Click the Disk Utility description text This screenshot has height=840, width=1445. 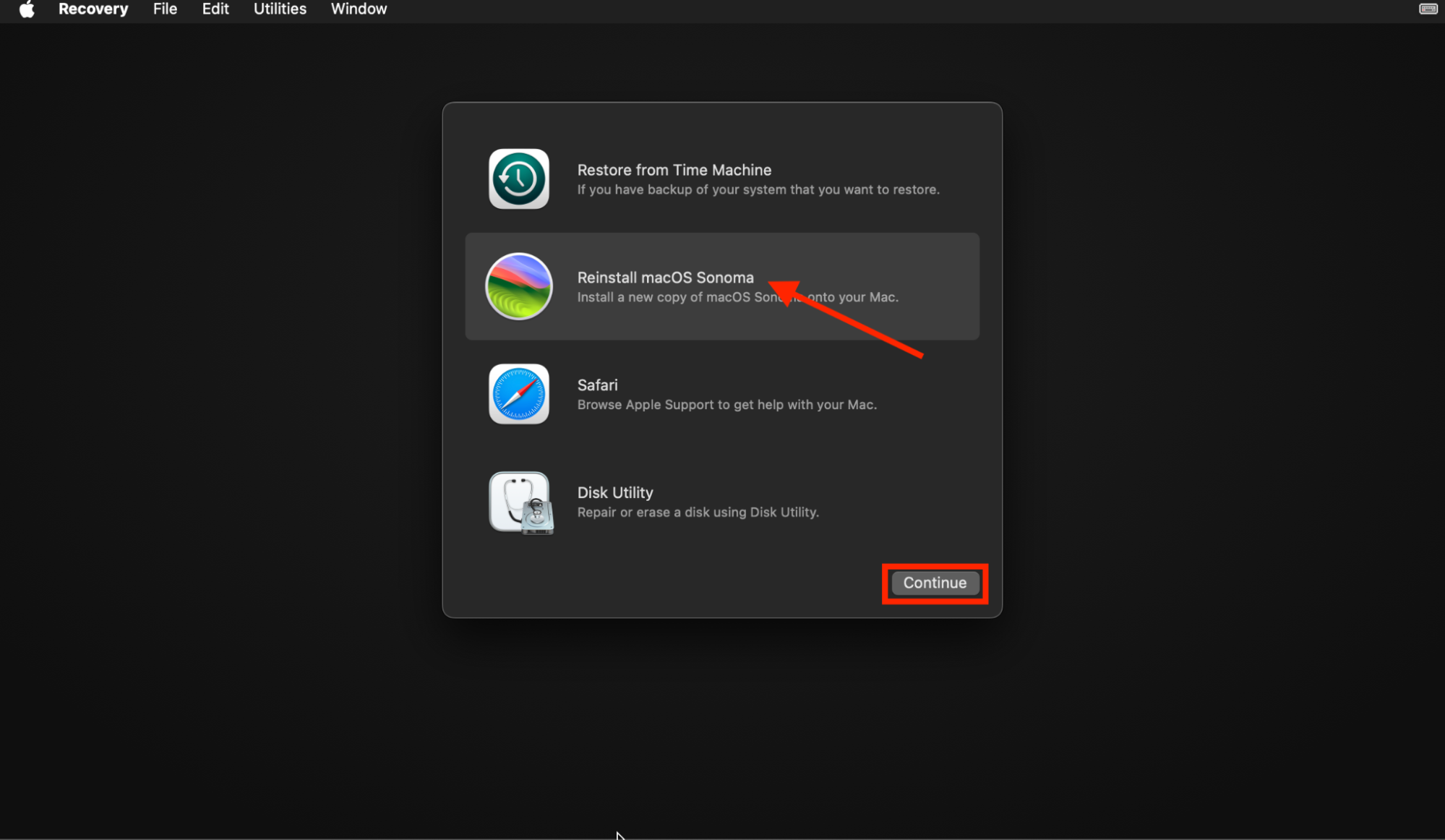click(698, 512)
